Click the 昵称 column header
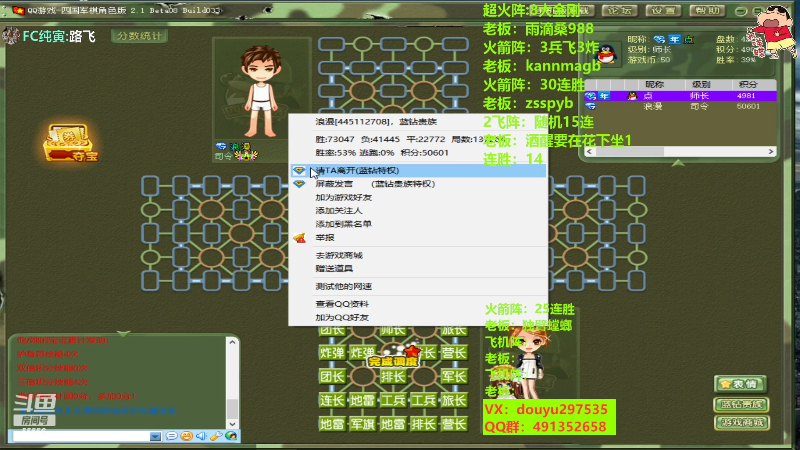The image size is (800, 450). click(x=655, y=85)
